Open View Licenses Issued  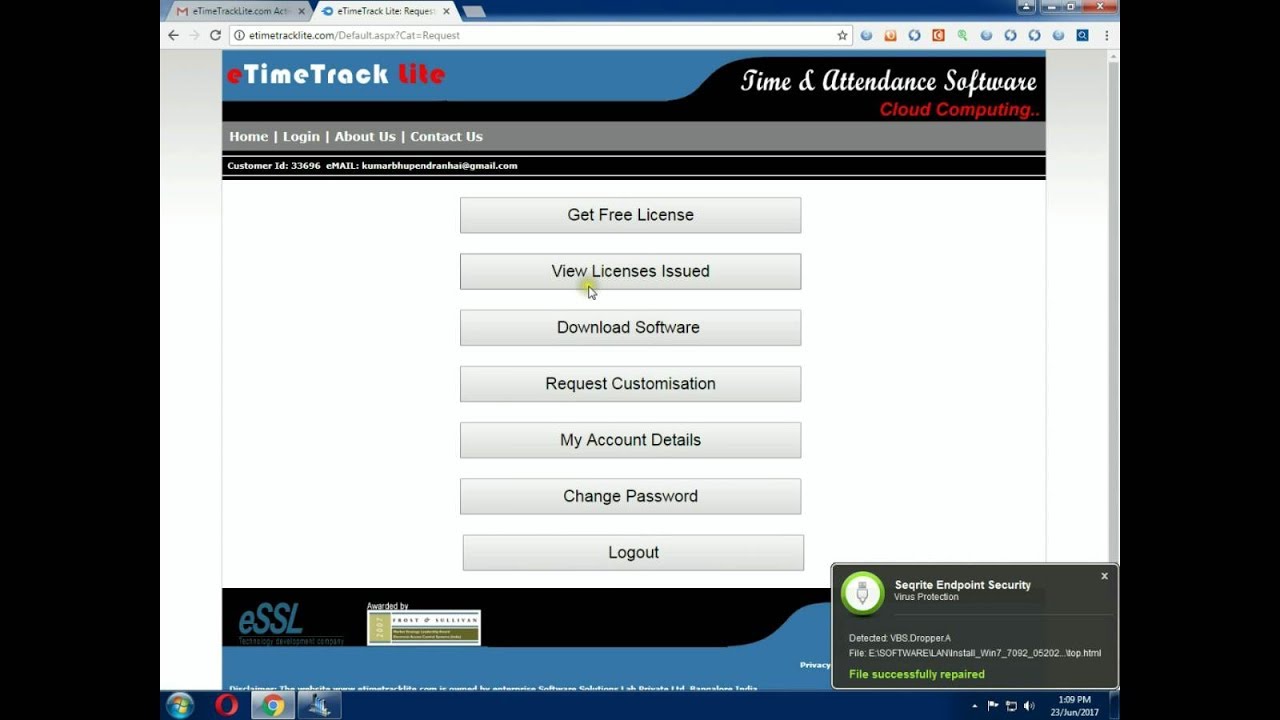[x=630, y=271]
